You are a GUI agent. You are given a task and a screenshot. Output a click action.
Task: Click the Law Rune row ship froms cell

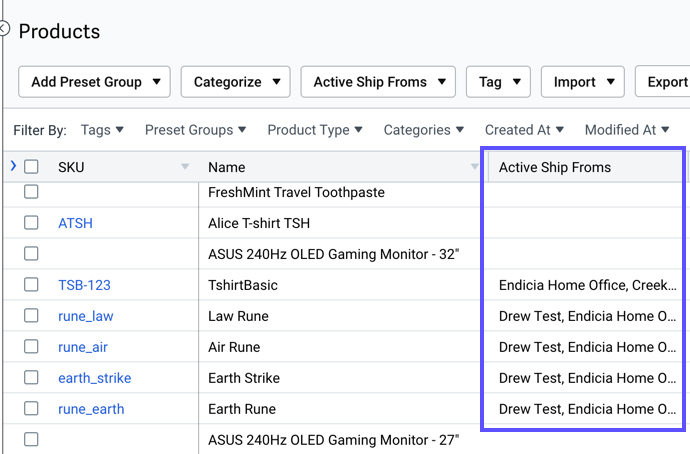coord(587,316)
